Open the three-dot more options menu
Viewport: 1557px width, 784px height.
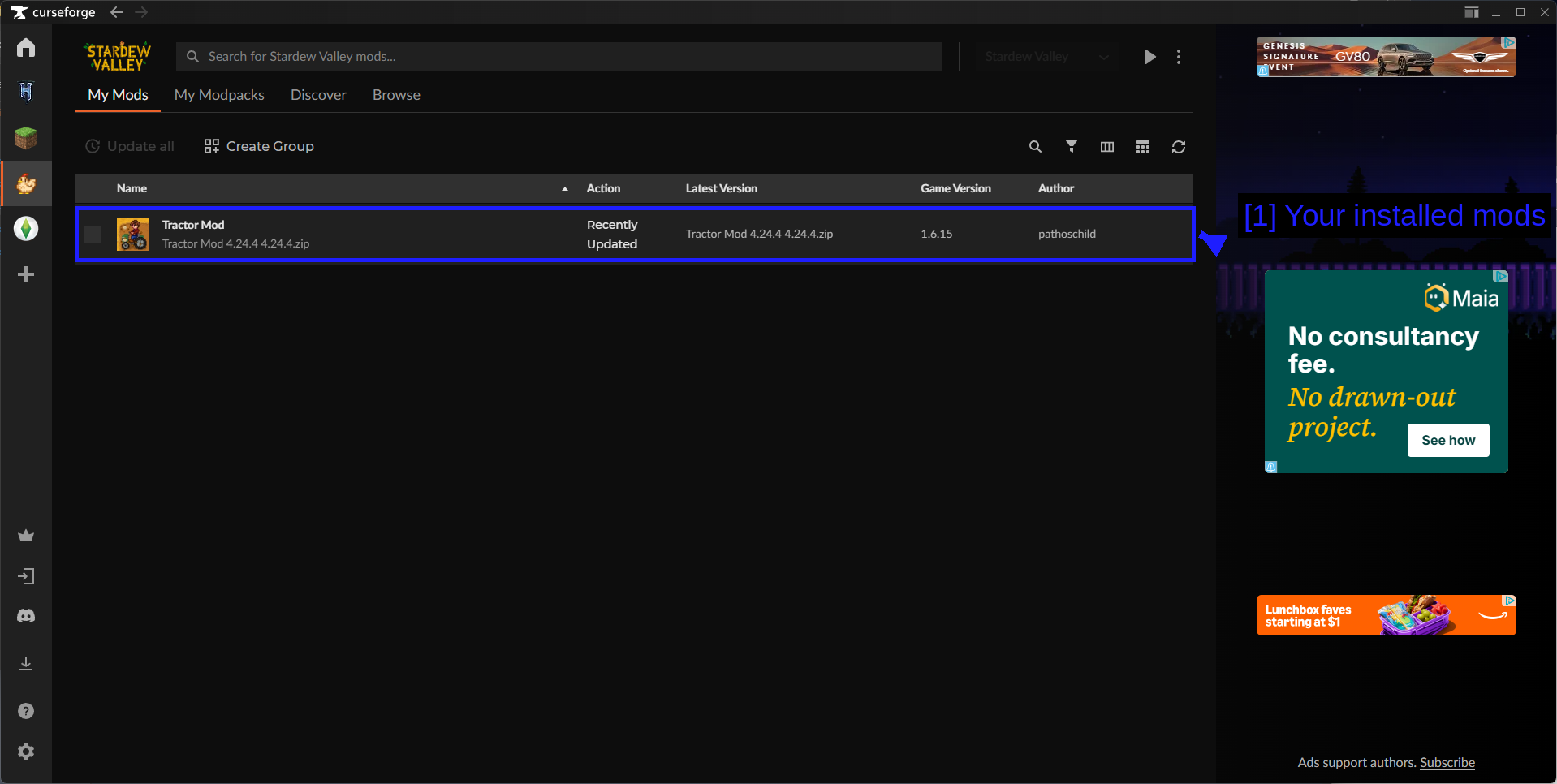coord(1179,57)
